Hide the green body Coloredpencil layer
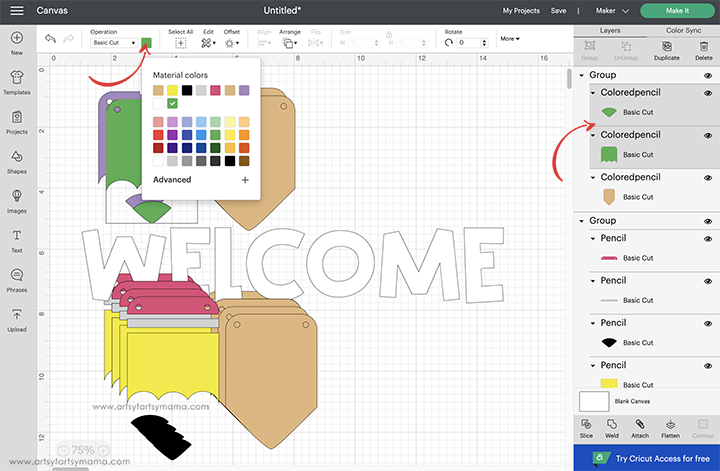720x471 pixels. 708,135
